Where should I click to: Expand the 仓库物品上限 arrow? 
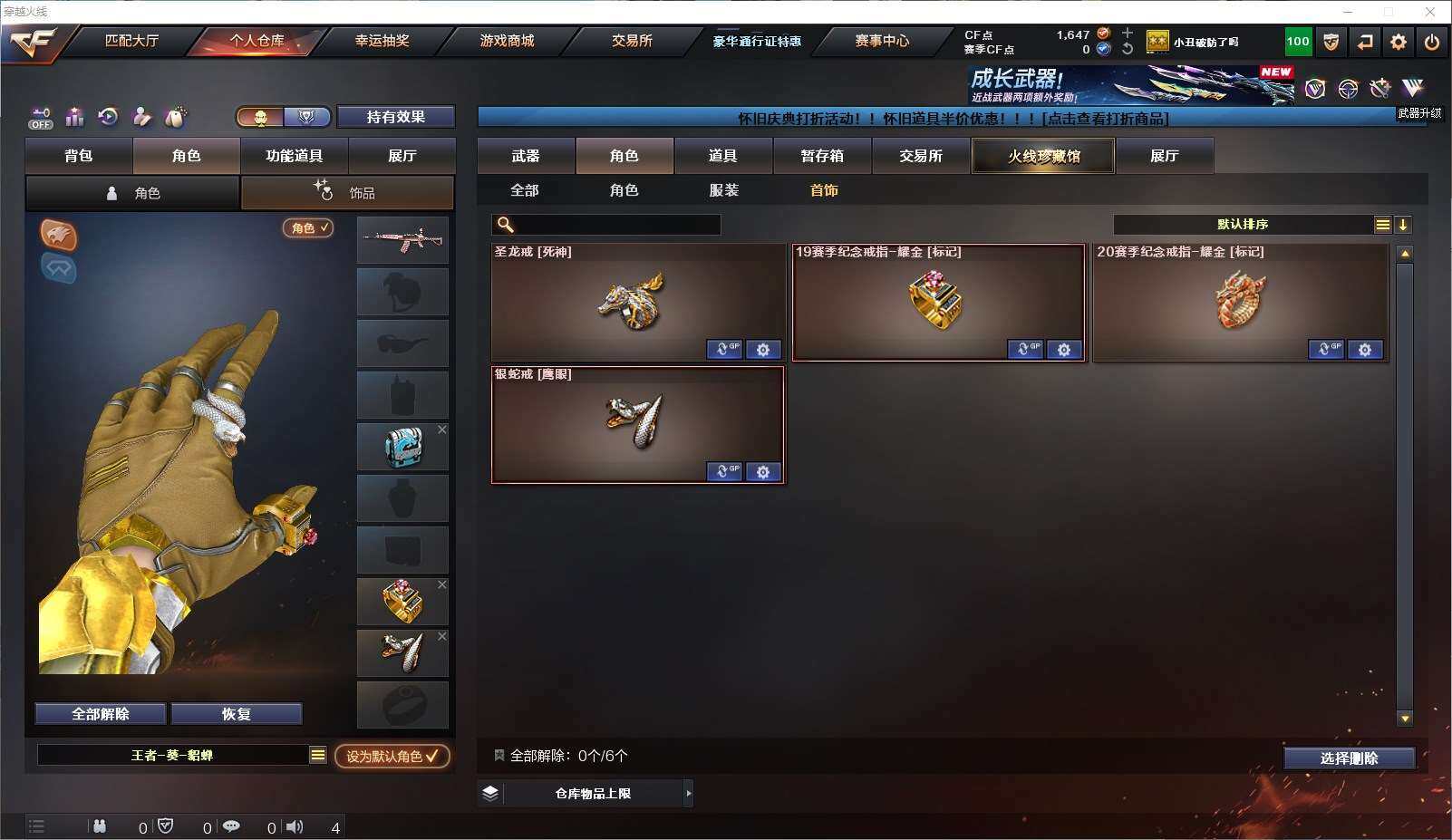[689, 794]
